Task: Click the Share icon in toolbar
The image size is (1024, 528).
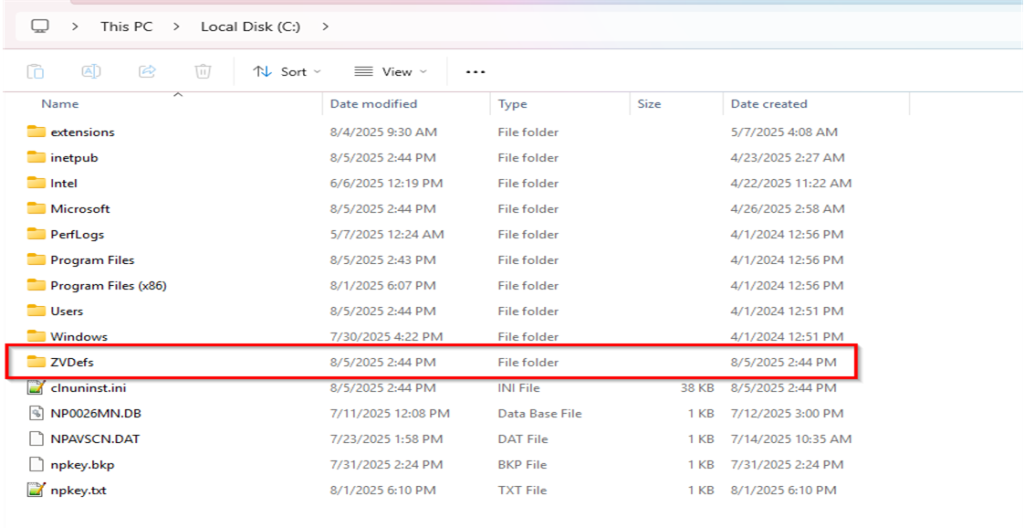Action: [147, 71]
